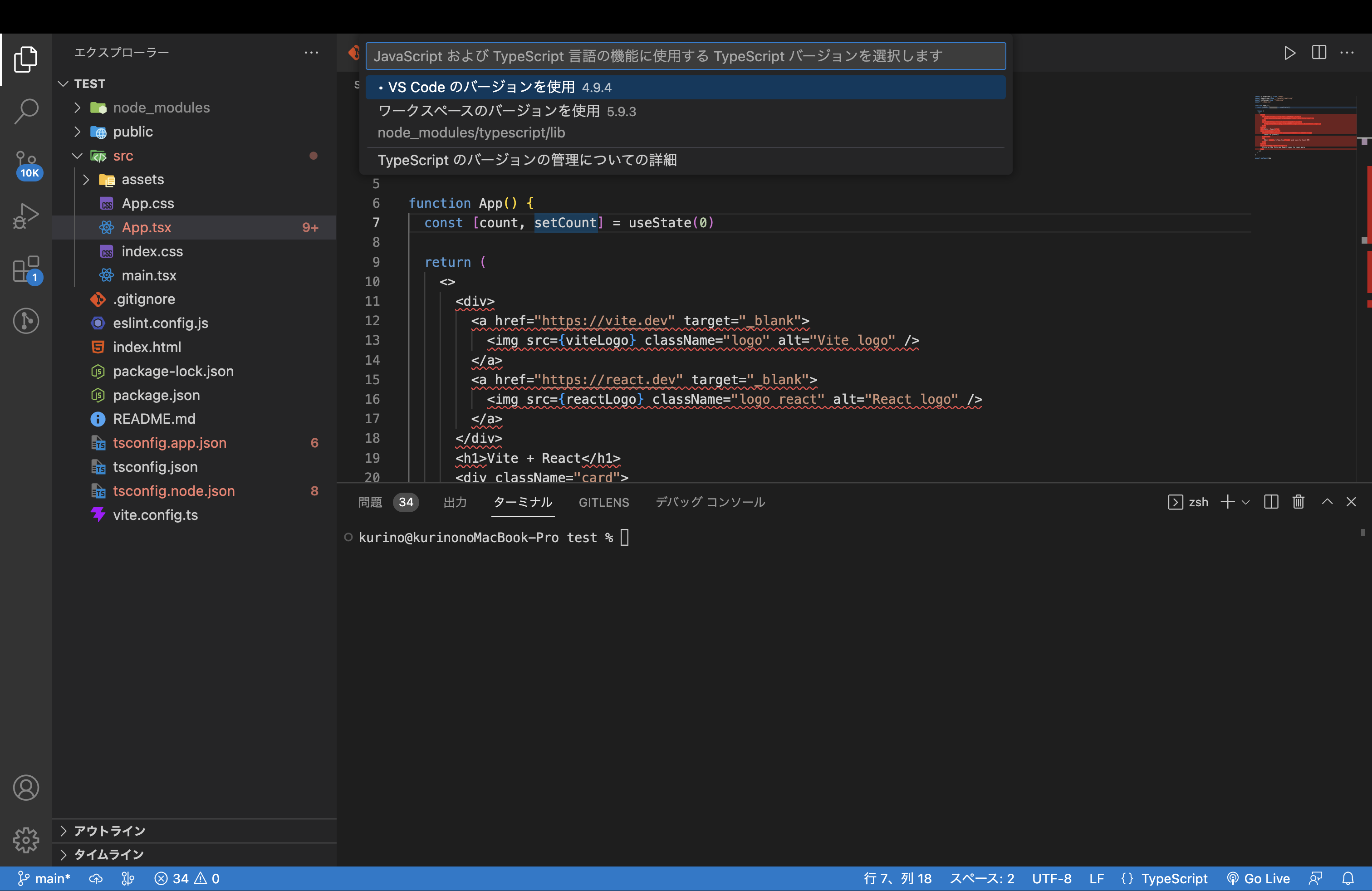Image resolution: width=1372 pixels, height=891 pixels.
Task: Maximize the panel with the up chevron
Action: point(1327,502)
